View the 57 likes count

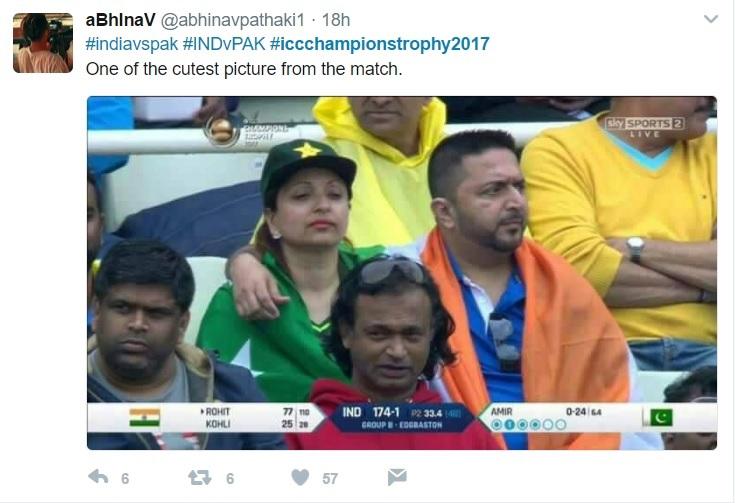click(x=330, y=479)
